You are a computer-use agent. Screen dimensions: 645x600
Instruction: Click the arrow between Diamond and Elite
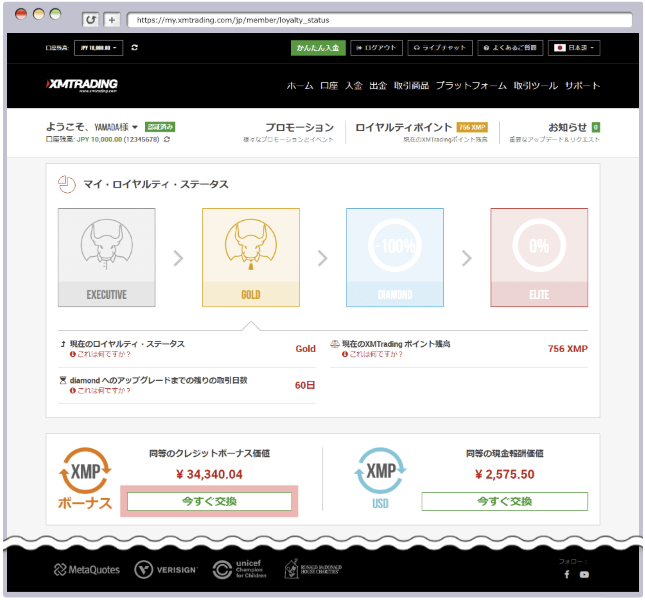467,258
